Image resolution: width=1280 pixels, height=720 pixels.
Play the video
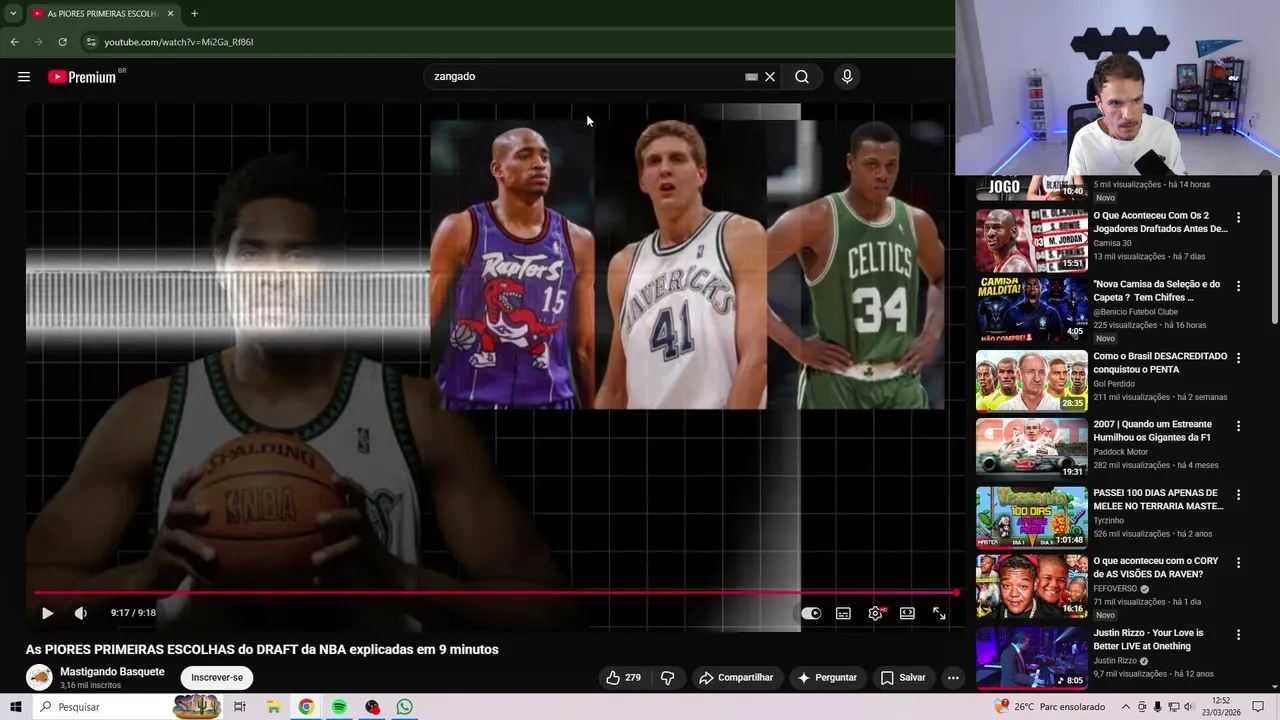47,613
